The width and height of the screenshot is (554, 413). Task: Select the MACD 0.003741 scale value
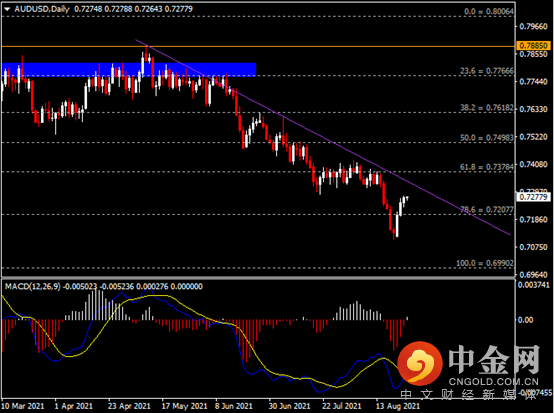coord(534,285)
